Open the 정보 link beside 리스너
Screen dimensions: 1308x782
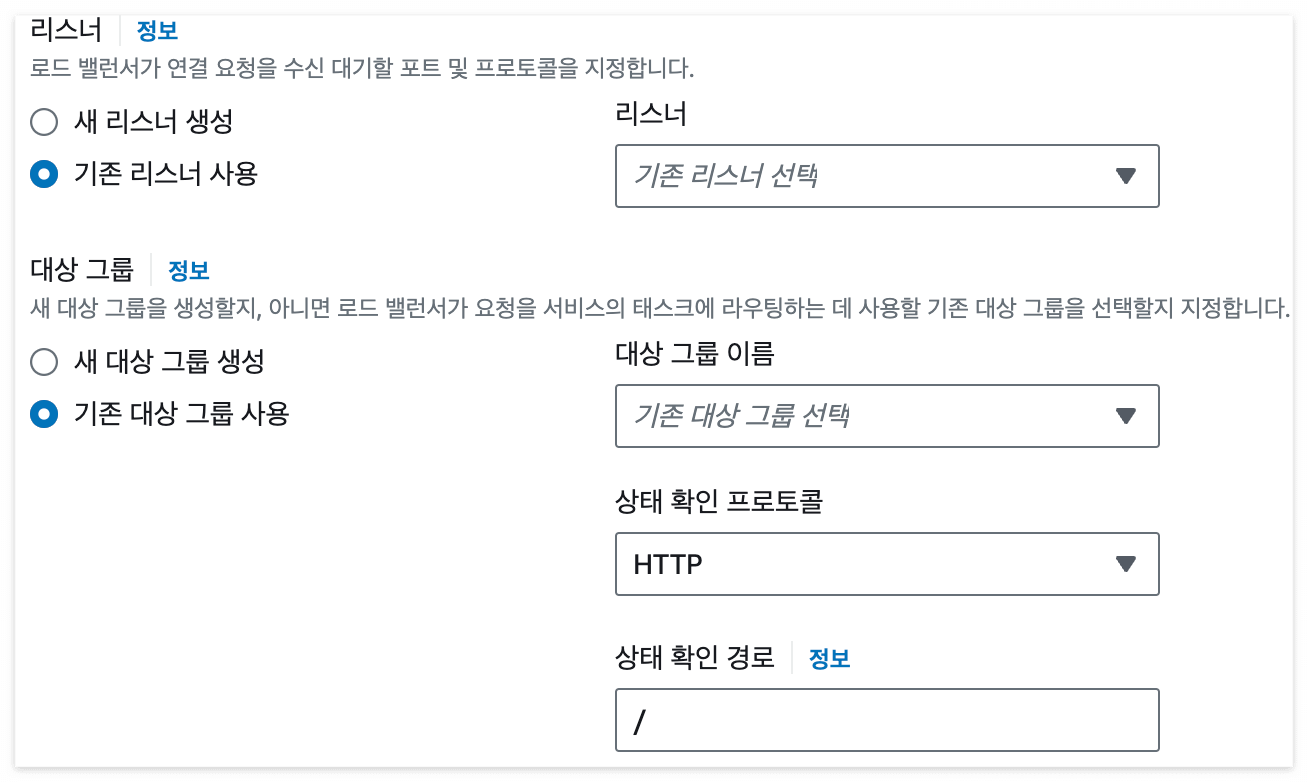tap(159, 30)
